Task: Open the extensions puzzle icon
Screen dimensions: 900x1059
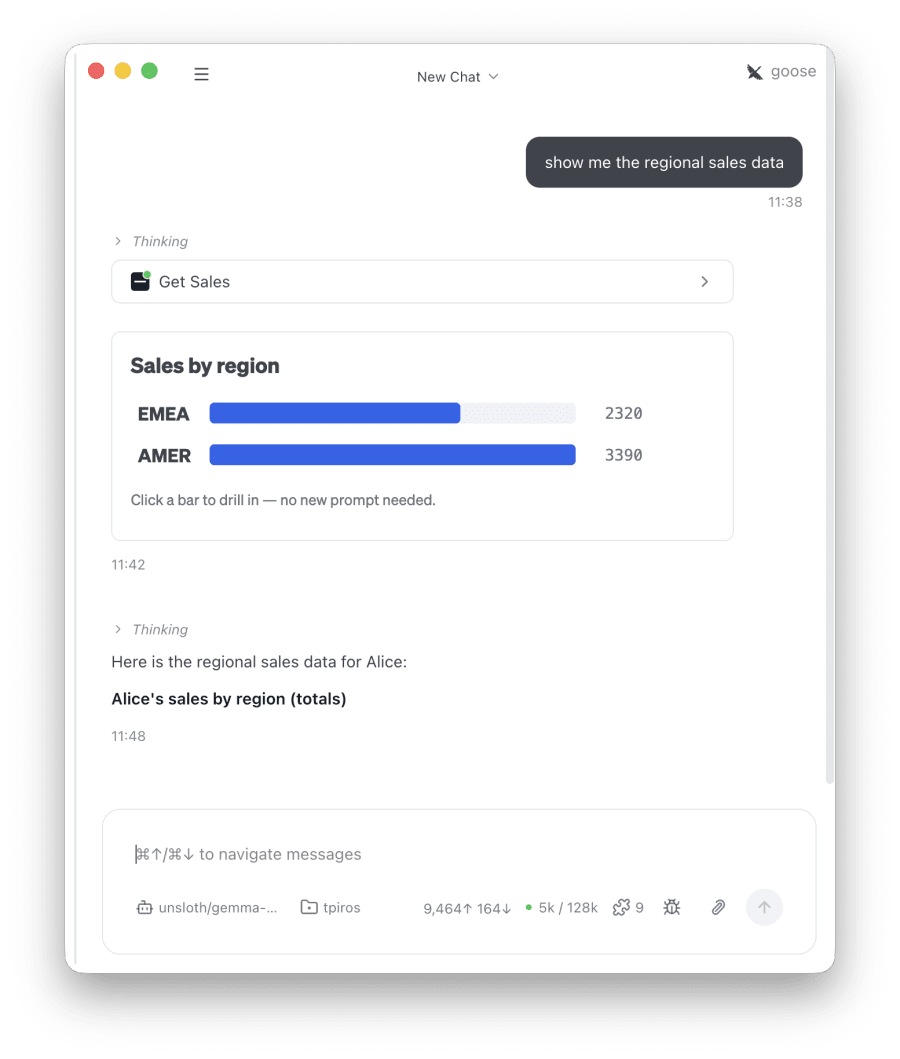Action: coord(620,907)
